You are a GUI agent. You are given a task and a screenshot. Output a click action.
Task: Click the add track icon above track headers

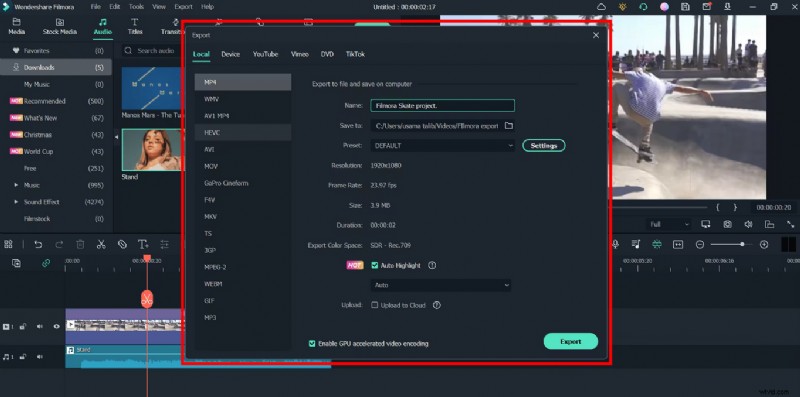pos(16,263)
